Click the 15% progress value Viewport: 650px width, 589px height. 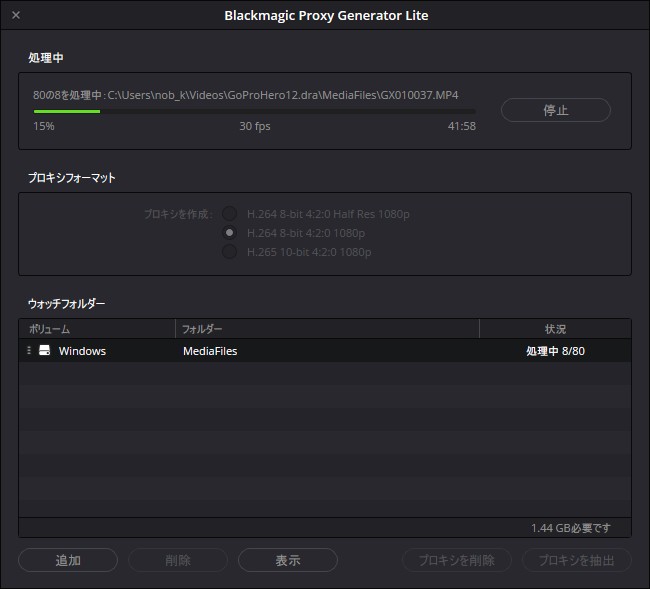click(x=44, y=126)
